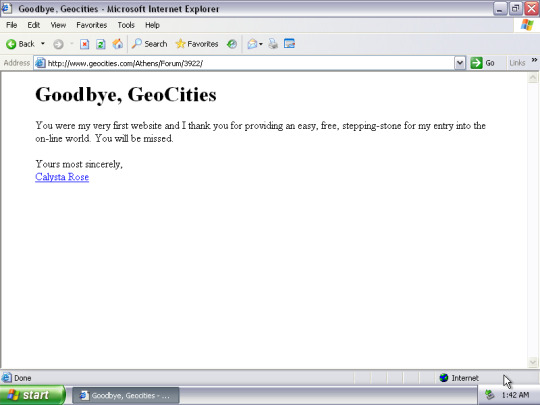Print the page with the Print icon
Image resolution: width=540 pixels, height=405 pixels.
point(273,44)
